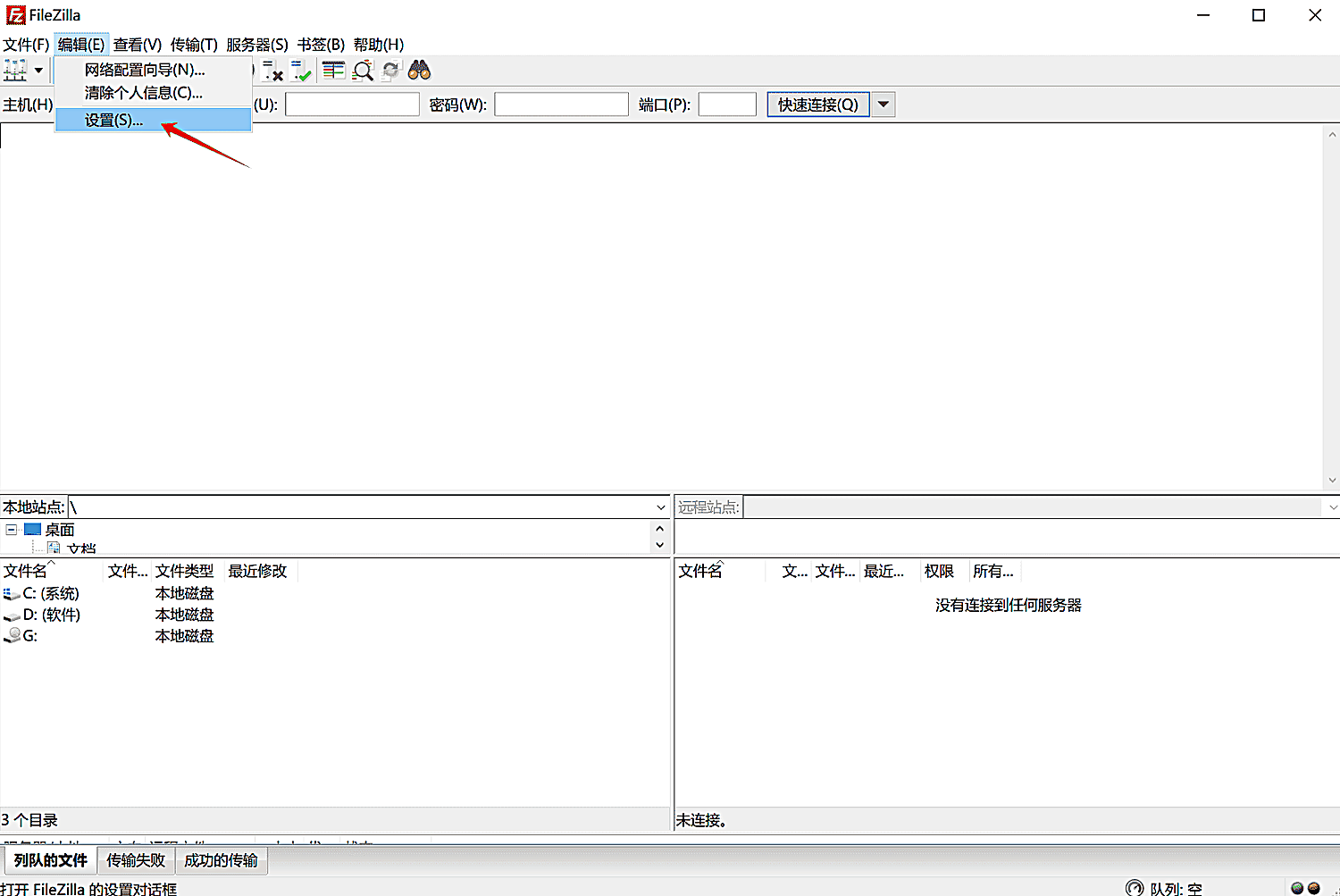This screenshot has height=896, width=1340.
Task: Click the C: (系统) drive icon
Action: [x=12, y=594]
